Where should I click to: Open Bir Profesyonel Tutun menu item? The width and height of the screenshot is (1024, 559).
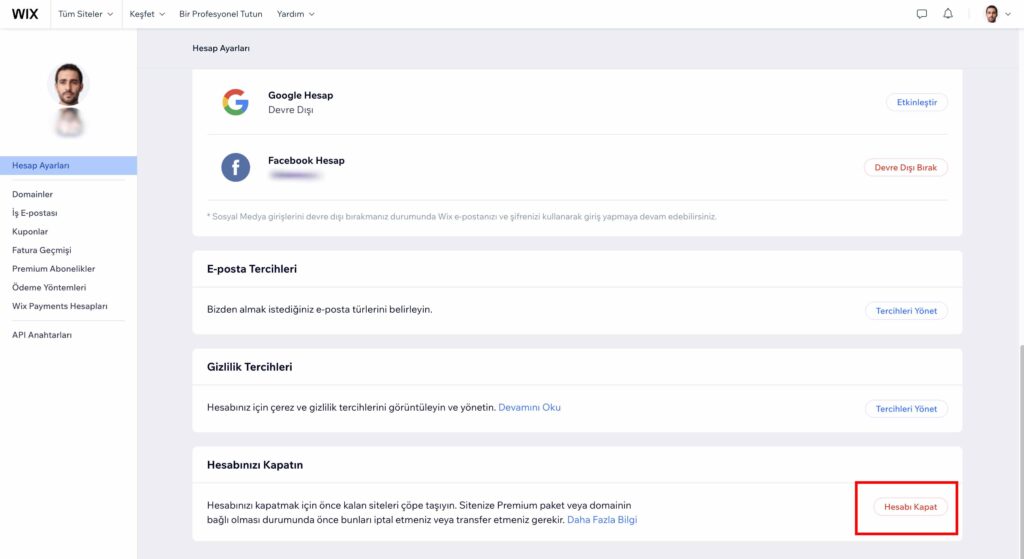click(221, 14)
